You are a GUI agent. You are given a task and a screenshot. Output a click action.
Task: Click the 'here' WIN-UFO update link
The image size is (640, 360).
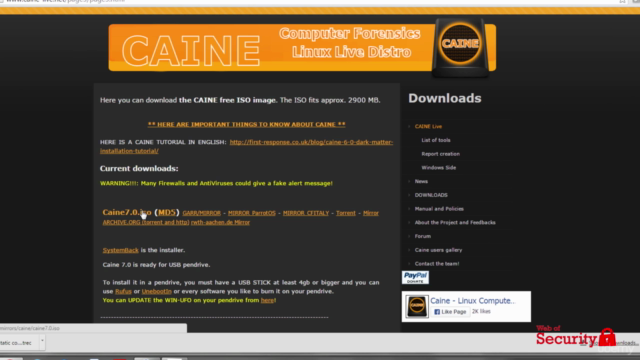tap(267, 300)
